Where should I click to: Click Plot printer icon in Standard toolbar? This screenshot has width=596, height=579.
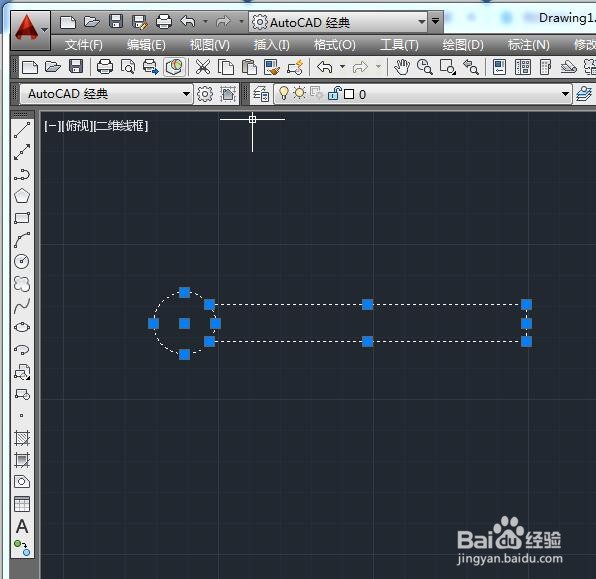(x=105, y=67)
